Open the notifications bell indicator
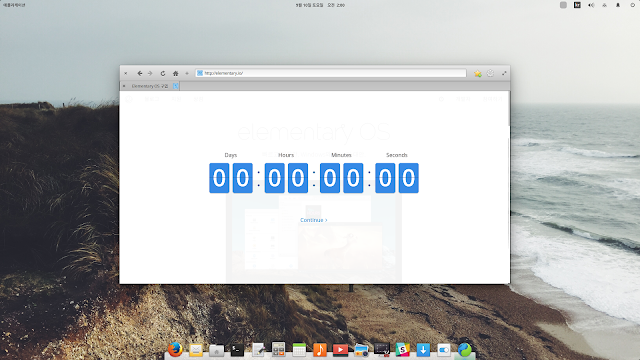 pos(618,5)
